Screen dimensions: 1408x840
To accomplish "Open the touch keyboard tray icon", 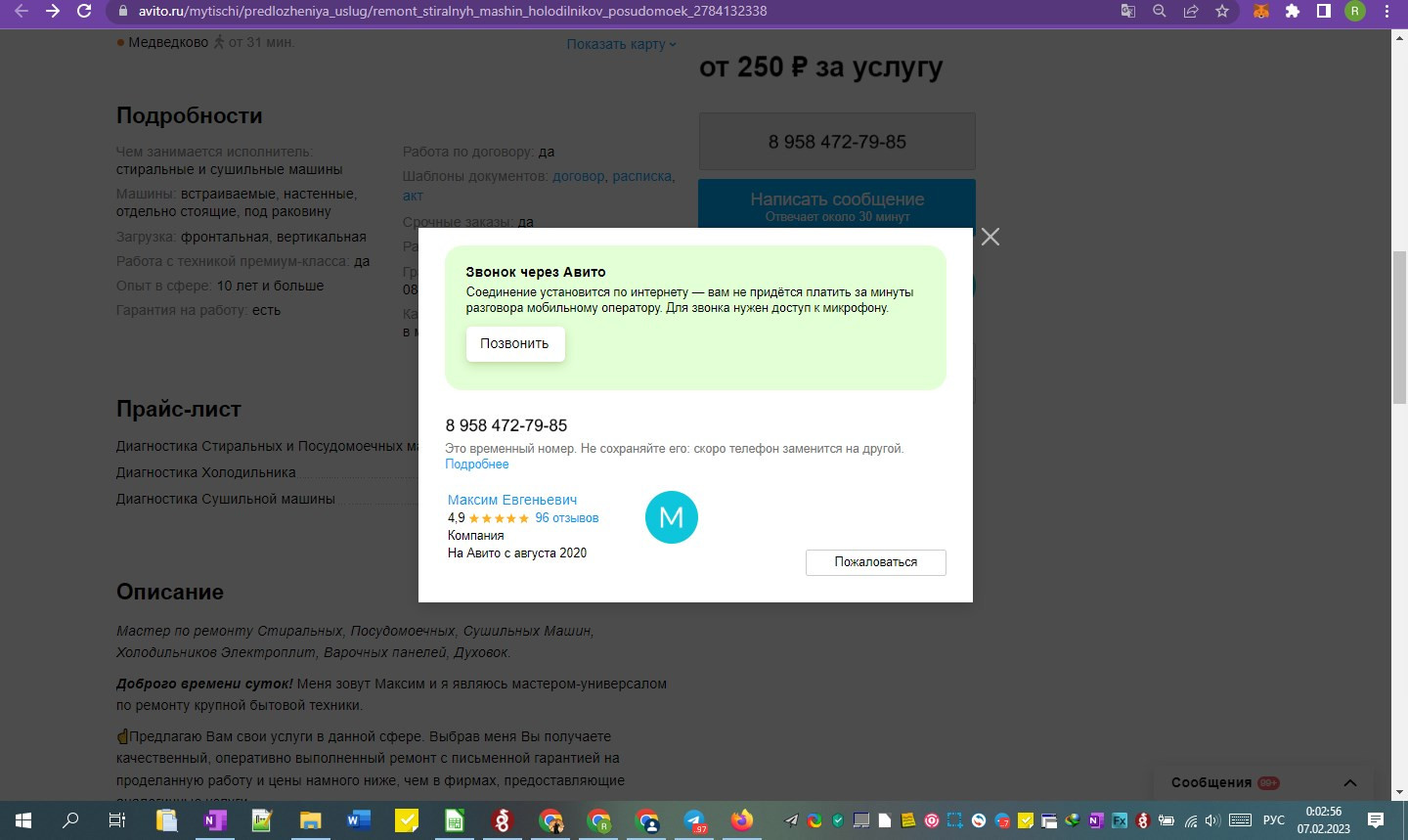I will tap(1240, 820).
